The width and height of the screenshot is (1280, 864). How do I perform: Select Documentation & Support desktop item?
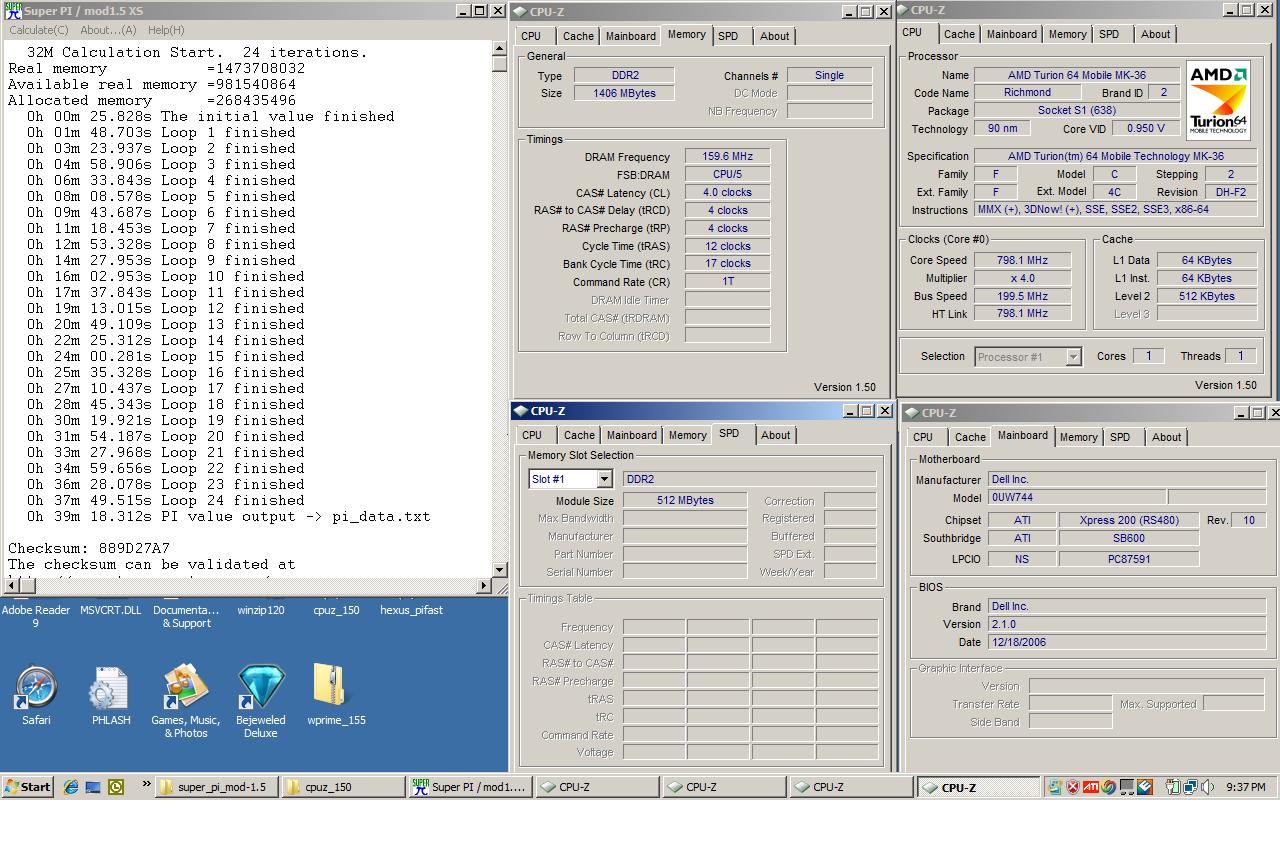[x=186, y=616]
